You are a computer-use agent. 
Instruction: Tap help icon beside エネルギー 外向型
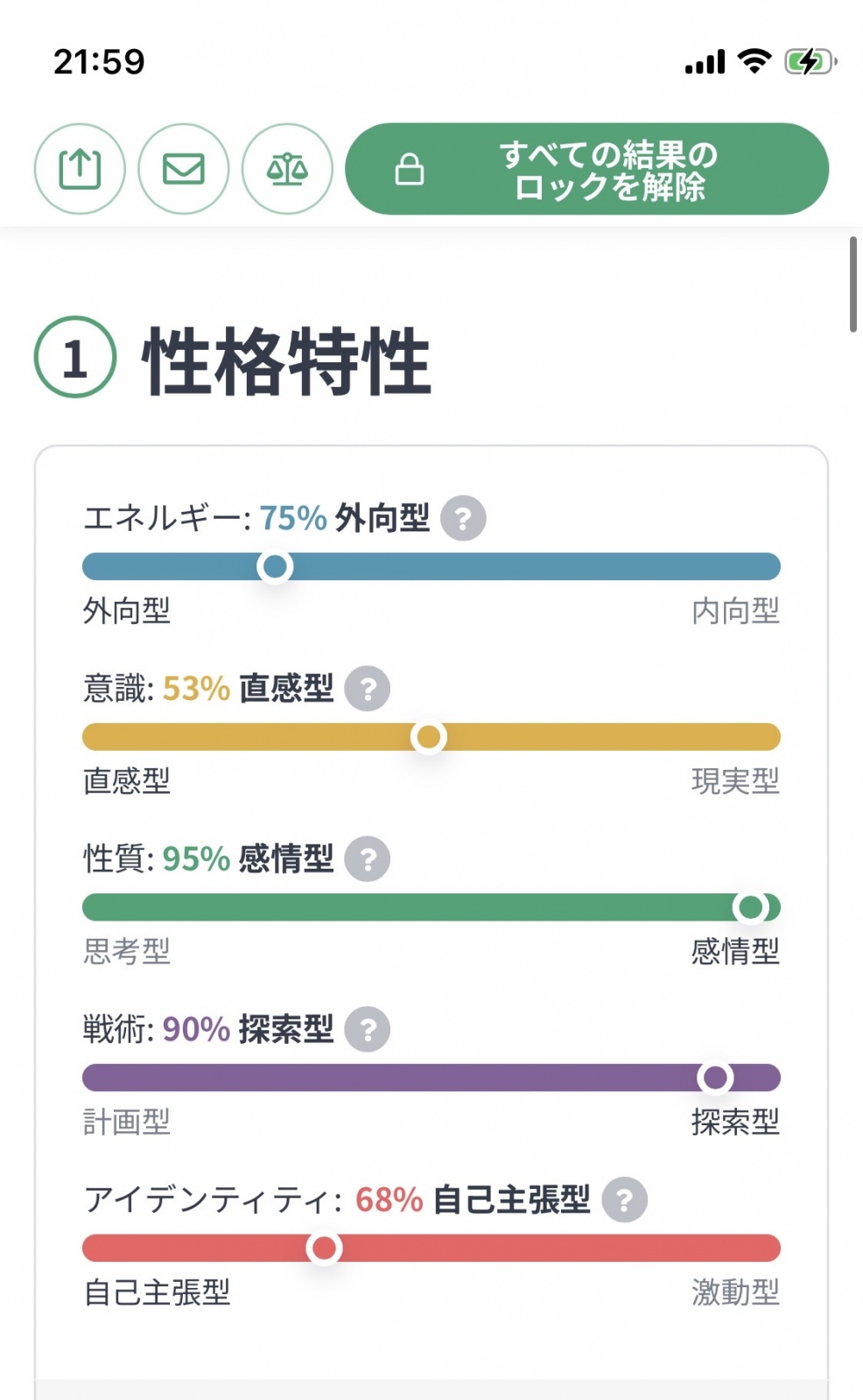pyautogui.click(x=463, y=518)
